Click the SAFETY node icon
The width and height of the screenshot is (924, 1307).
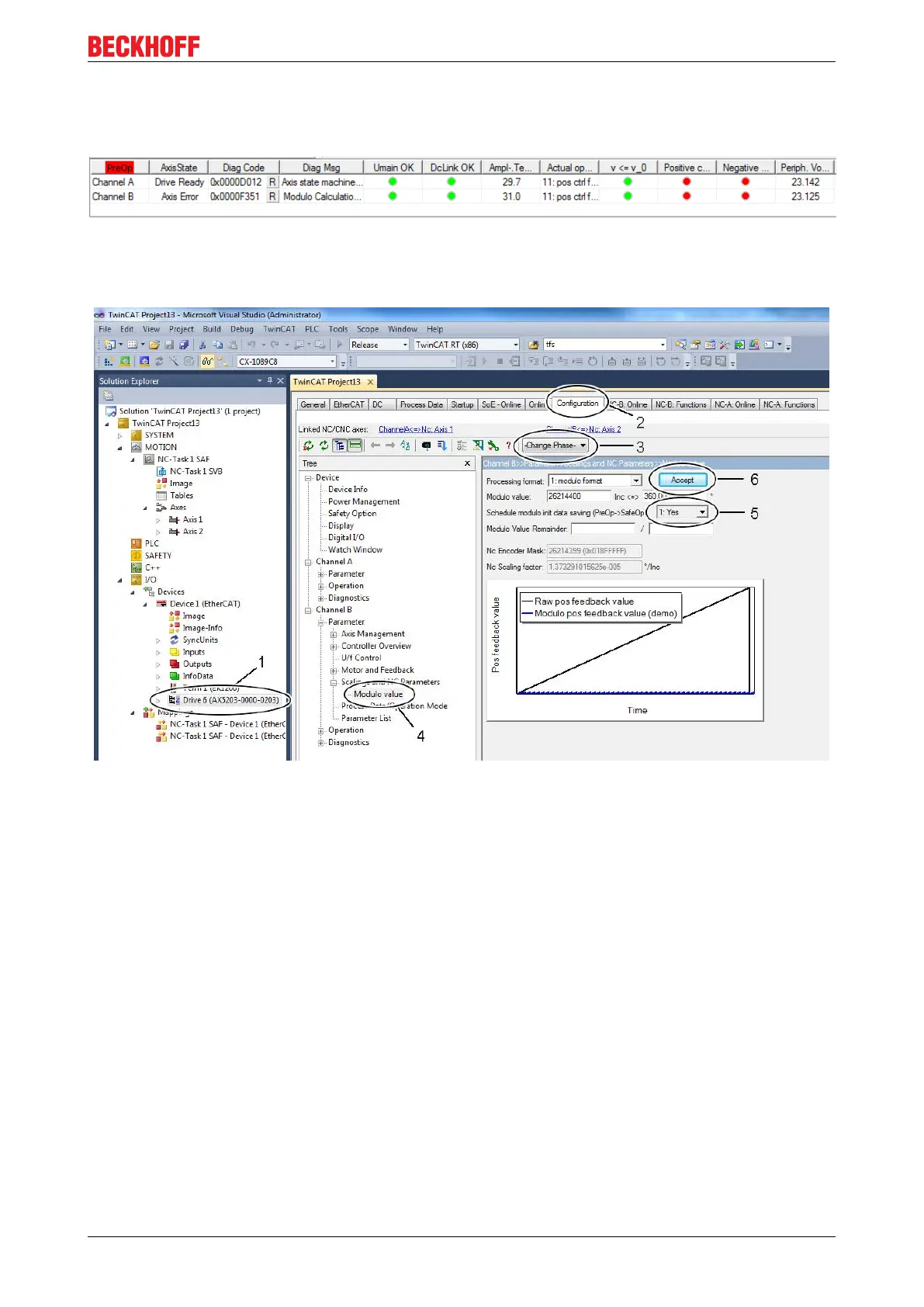[137, 556]
